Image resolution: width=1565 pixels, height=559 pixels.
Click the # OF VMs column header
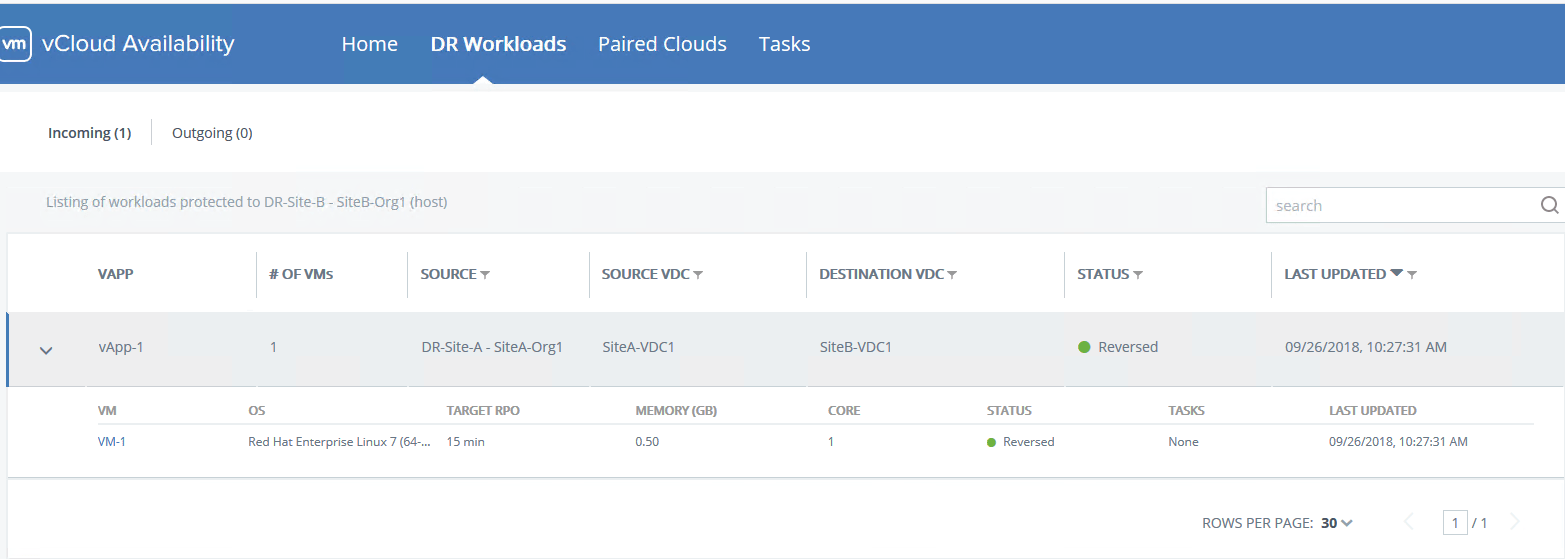(301, 274)
